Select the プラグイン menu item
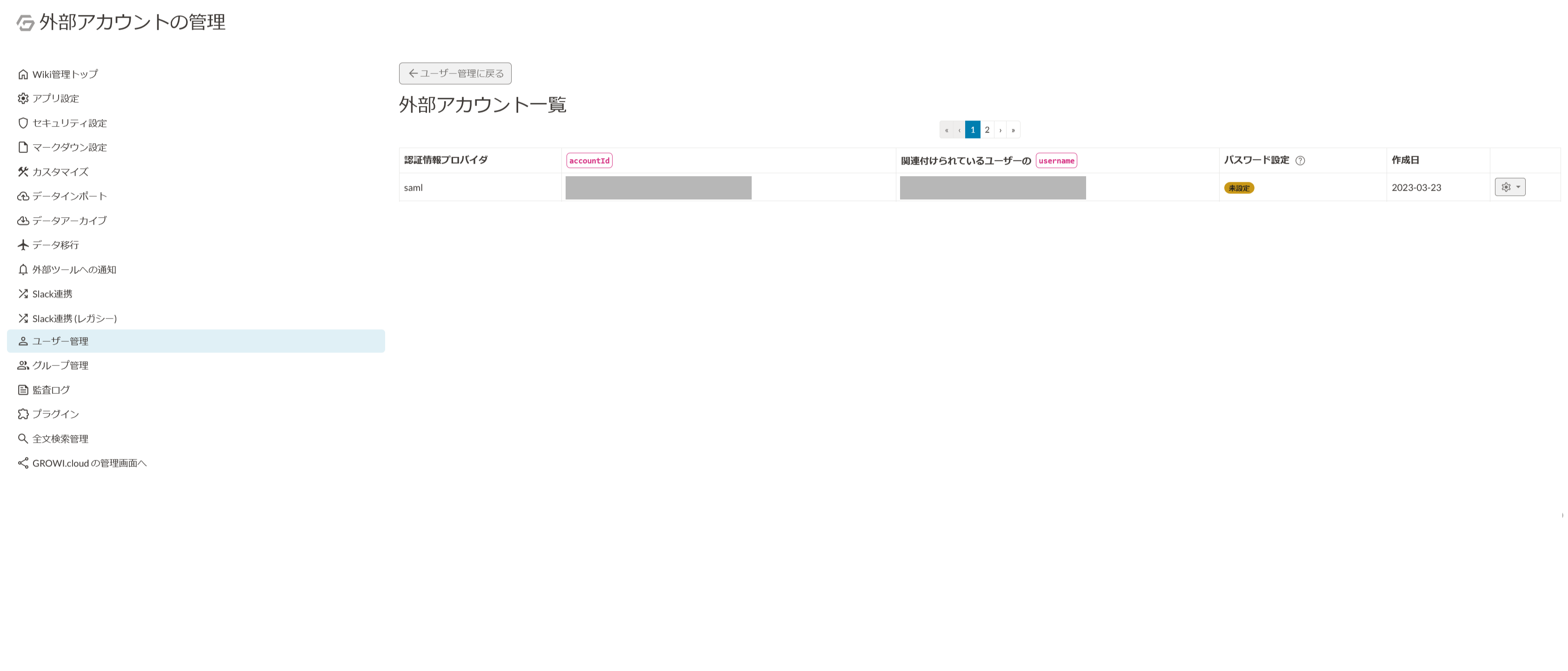The width and height of the screenshot is (1568, 671). (53, 413)
